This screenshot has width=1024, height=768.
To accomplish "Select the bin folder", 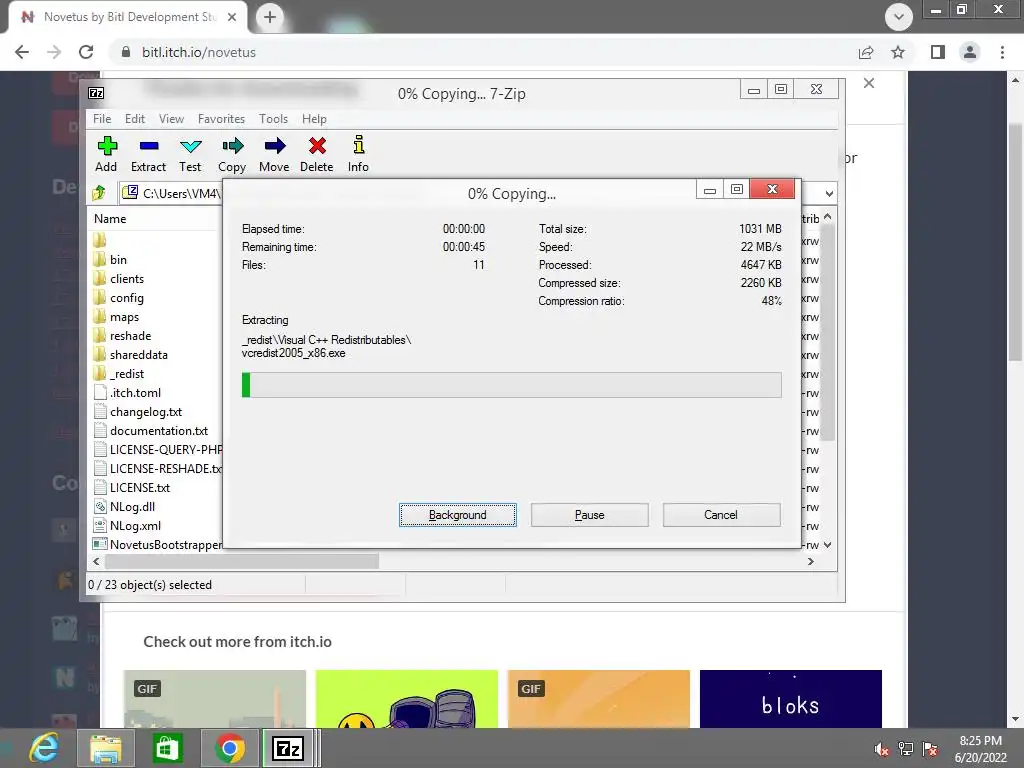I will pos(118,260).
